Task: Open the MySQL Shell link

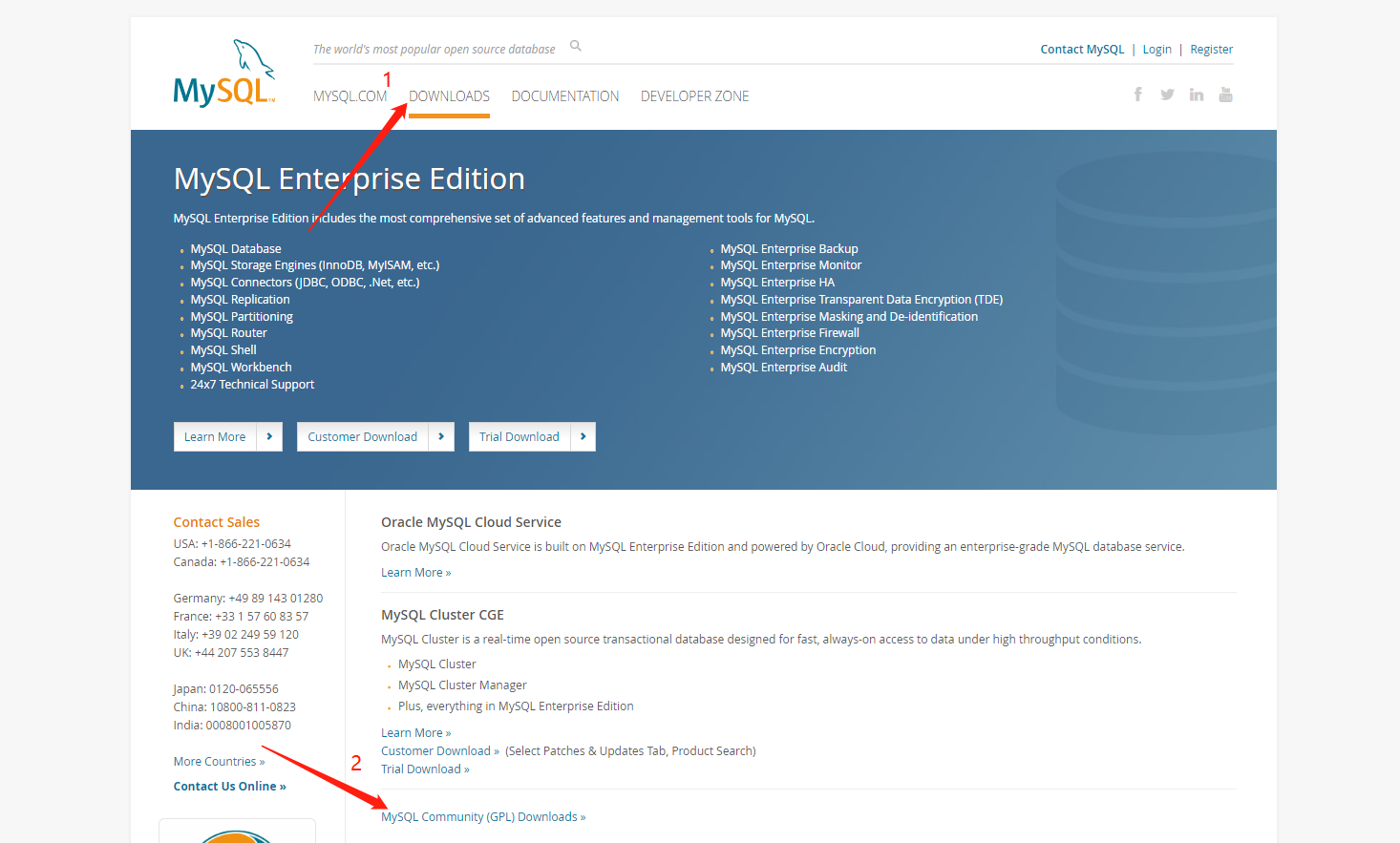Action: [x=223, y=350]
